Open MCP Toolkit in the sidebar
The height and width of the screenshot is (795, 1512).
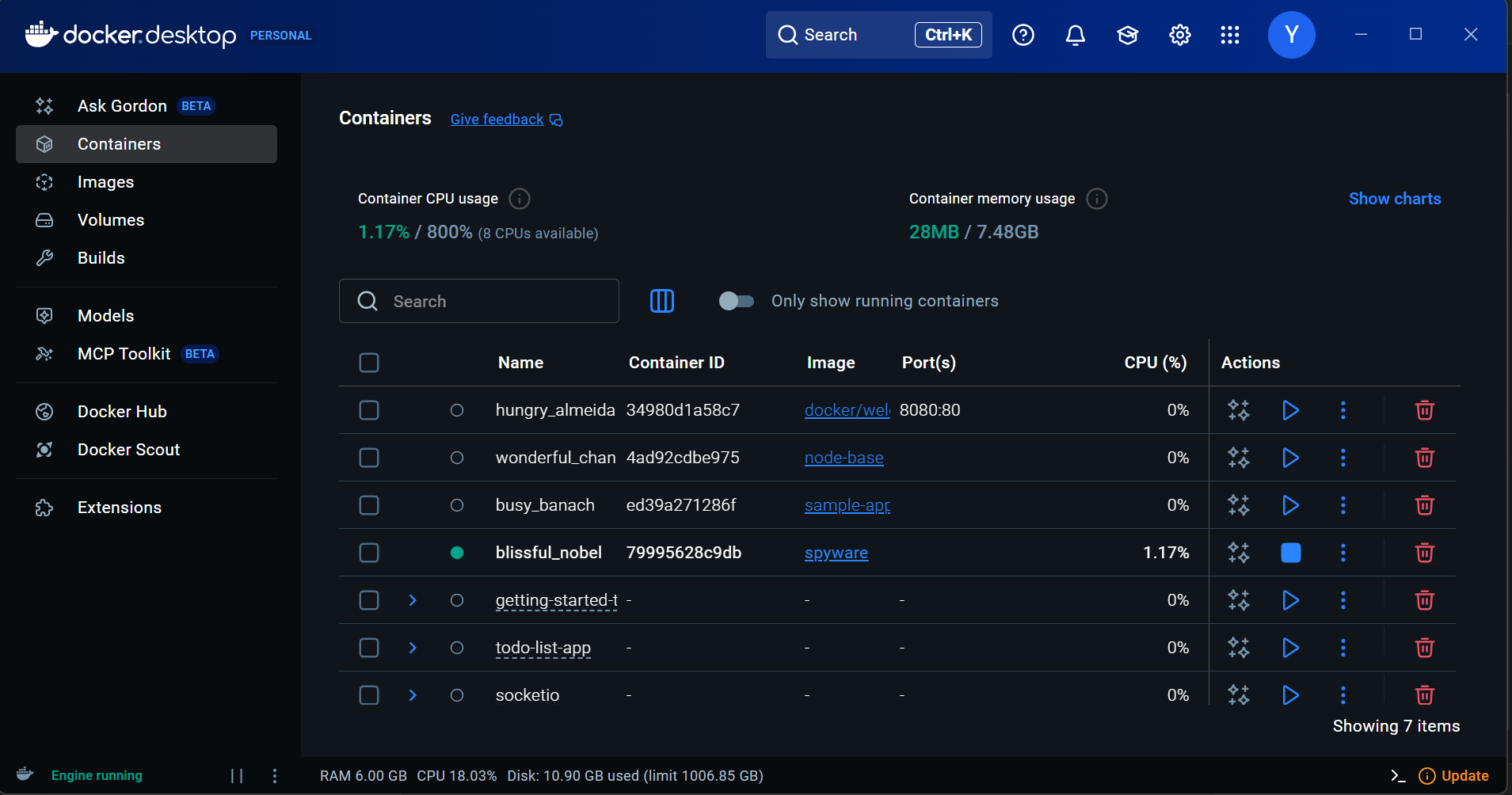click(147, 354)
